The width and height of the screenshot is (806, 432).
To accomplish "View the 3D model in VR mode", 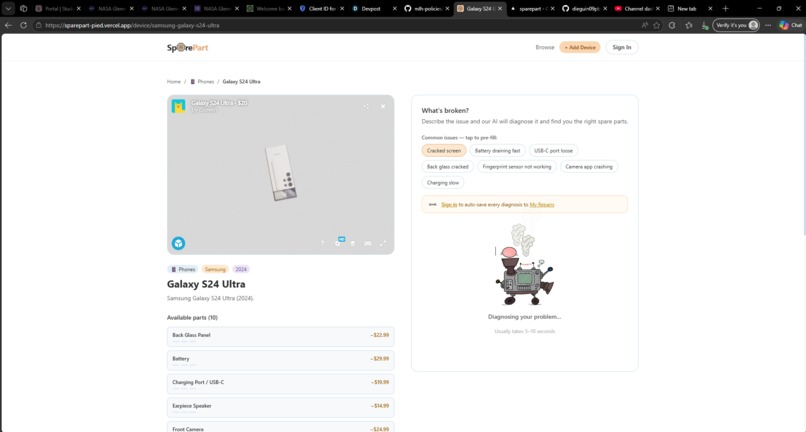I will [x=368, y=243].
